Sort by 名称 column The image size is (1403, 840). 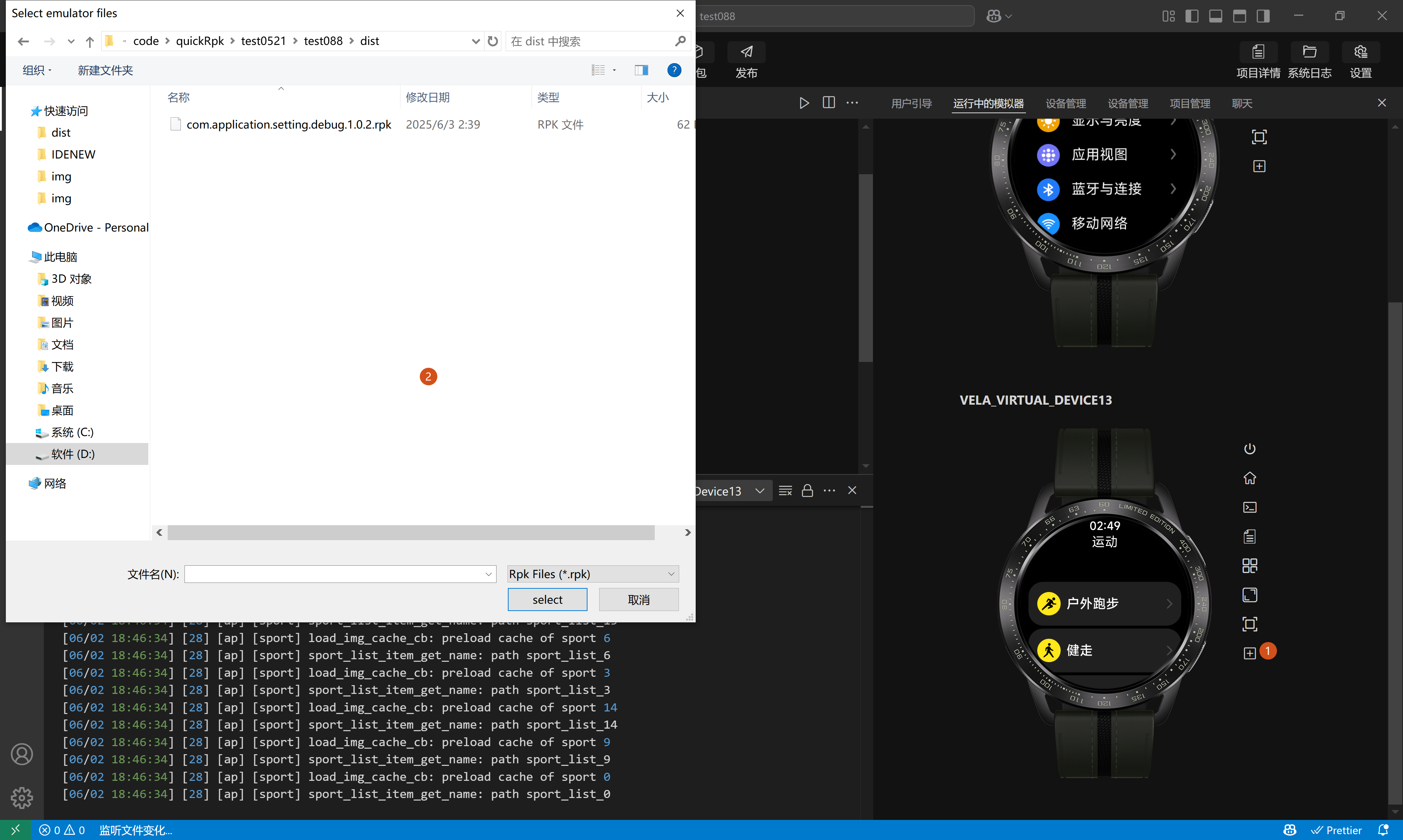[178, 98]
